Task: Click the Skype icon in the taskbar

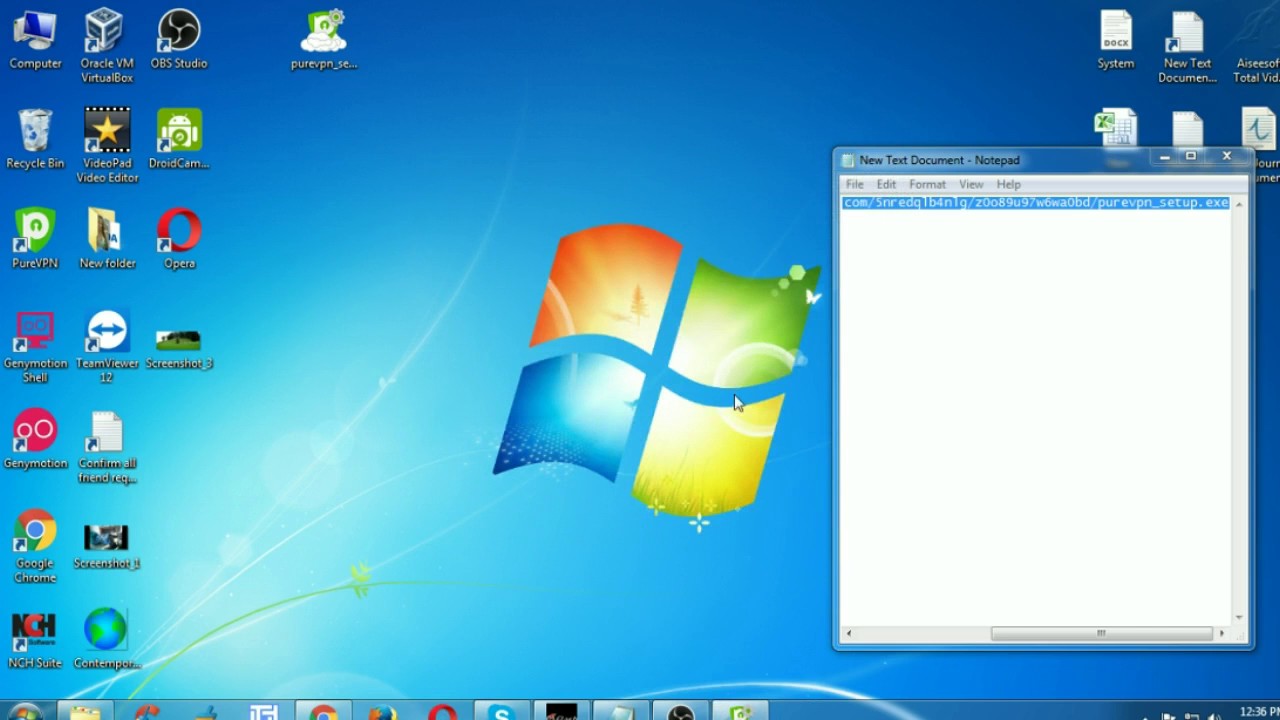Action: tap(501, 712)
